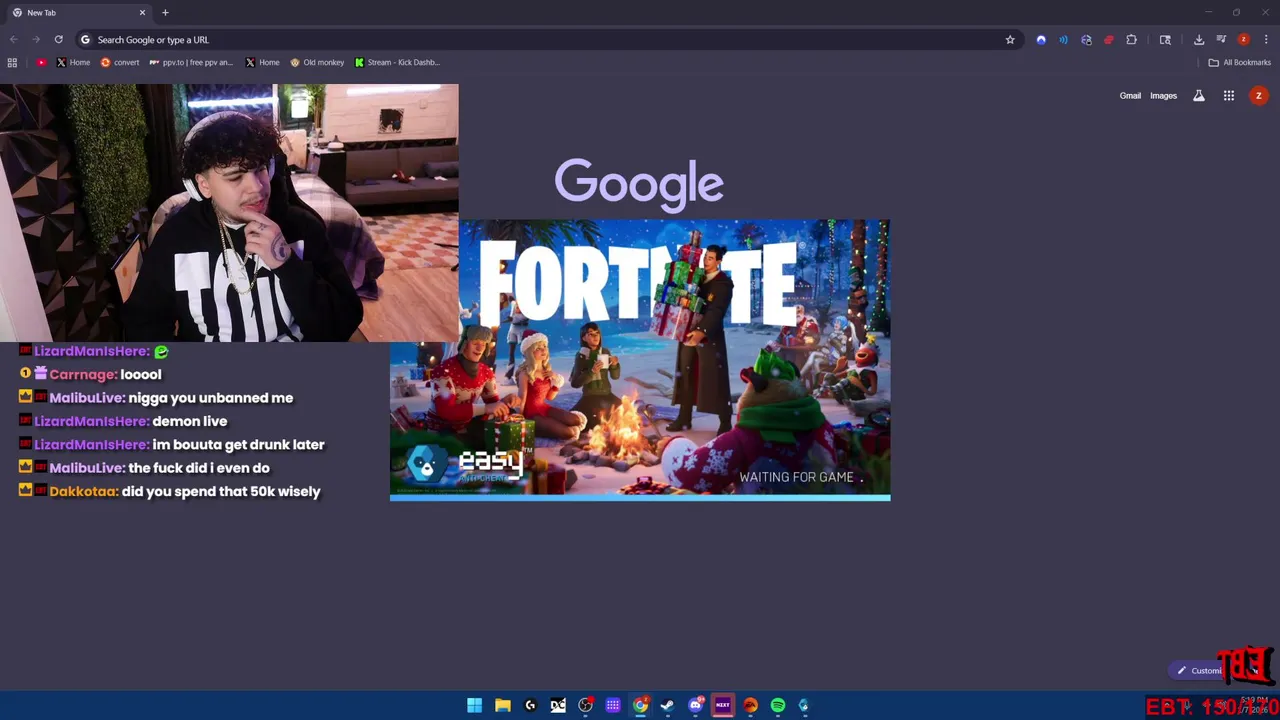Viewport: 1280px width, 720px height.
Task: Select the New Tab browser tab
Action: click(78, 13)
